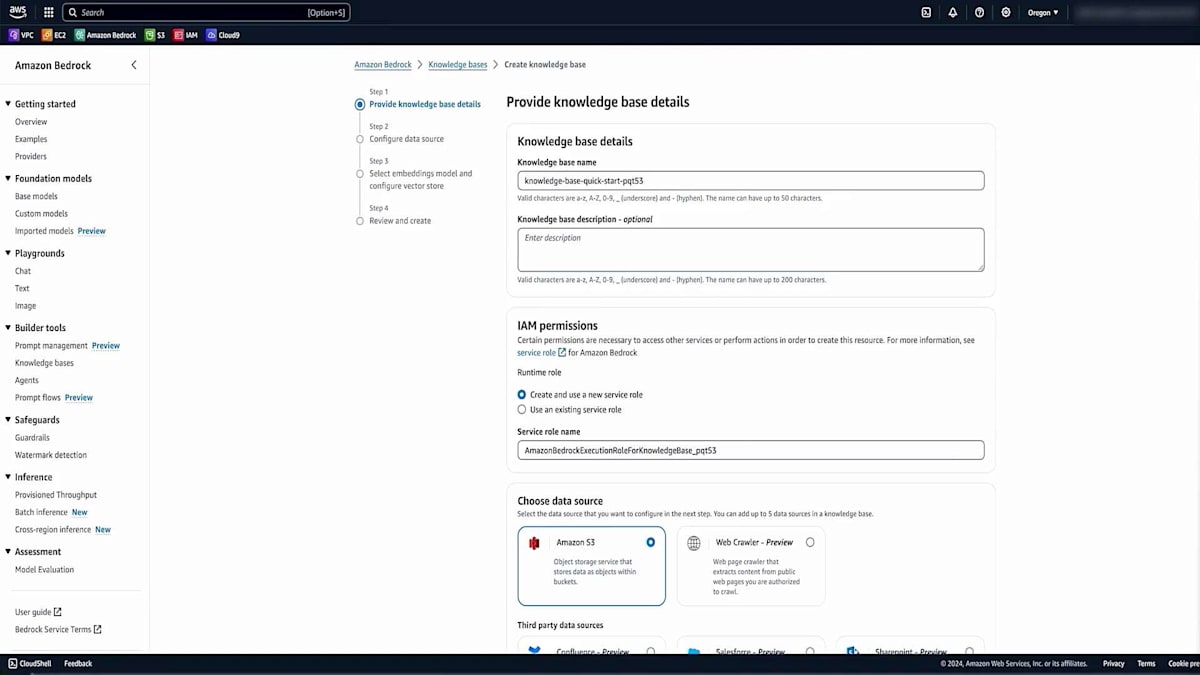Open Provisioned Throughput in the sidebar
The width and height of the screenshot is (1200, 675).
[x=56, y=495]
